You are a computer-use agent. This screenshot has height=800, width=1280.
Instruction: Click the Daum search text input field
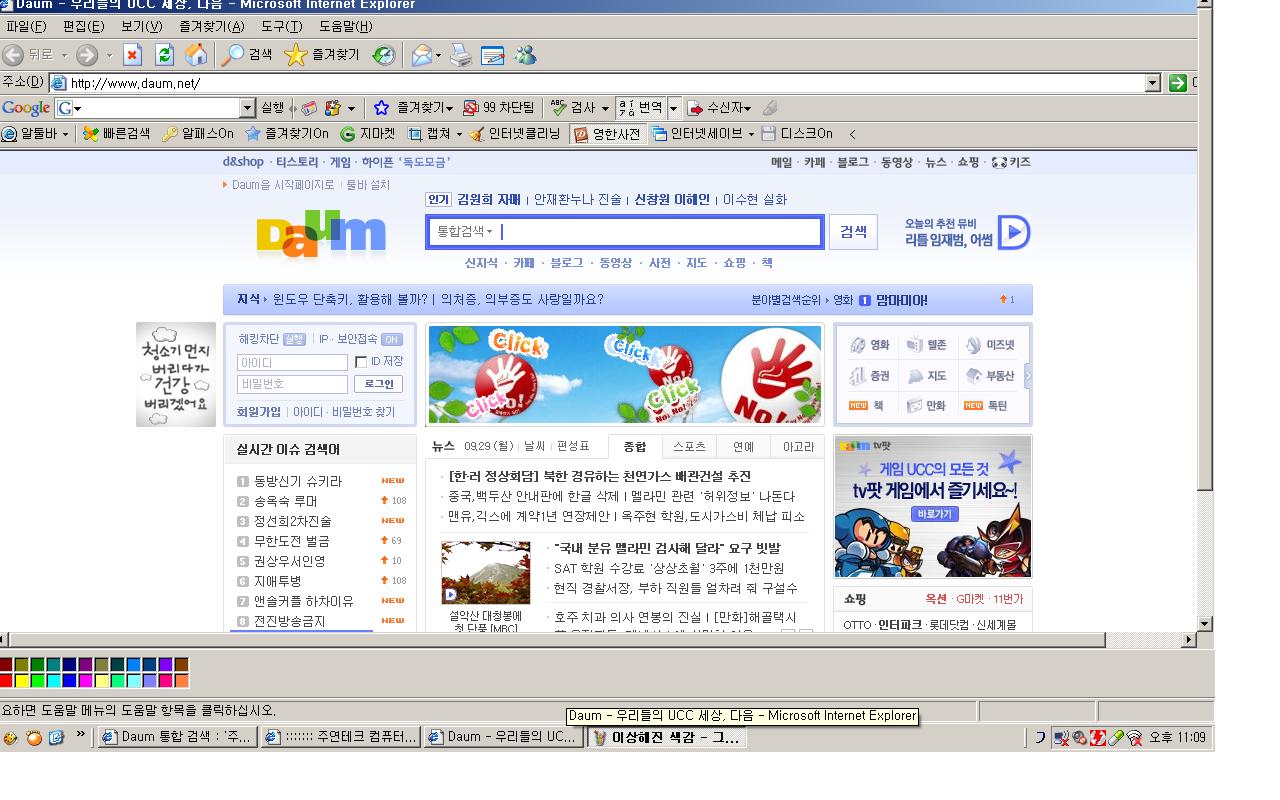coord(660,232)
